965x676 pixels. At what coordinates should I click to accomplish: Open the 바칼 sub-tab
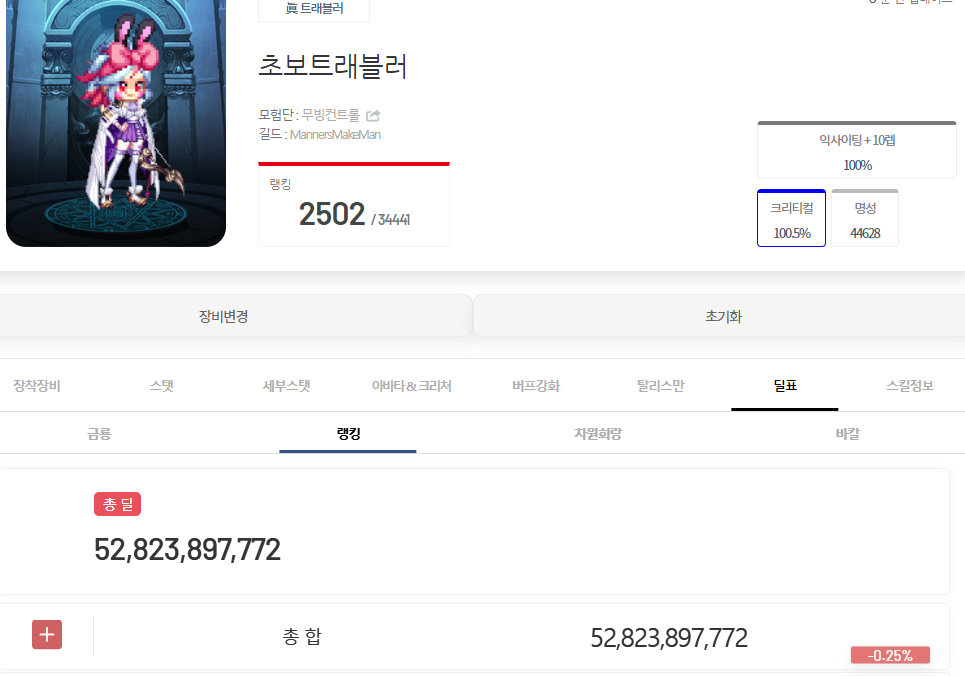click(847, 433)
